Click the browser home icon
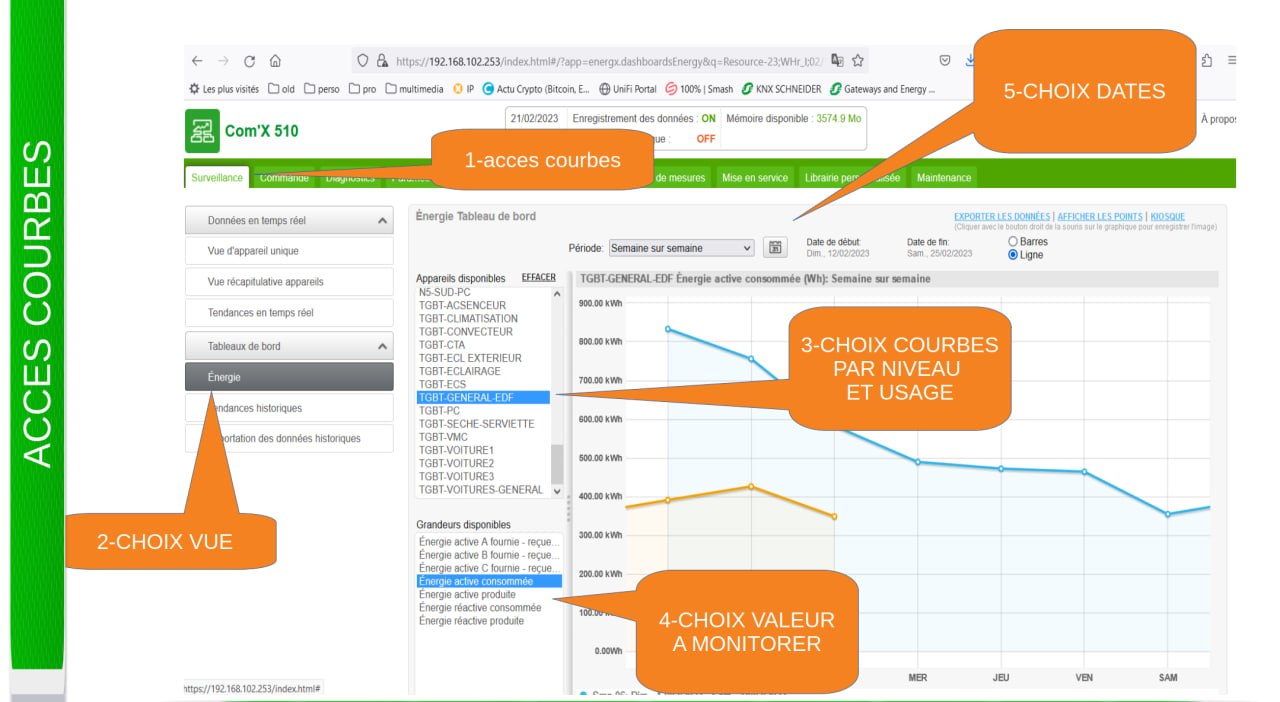Viewport: 1280px width, 702px height. pos(276,61)
